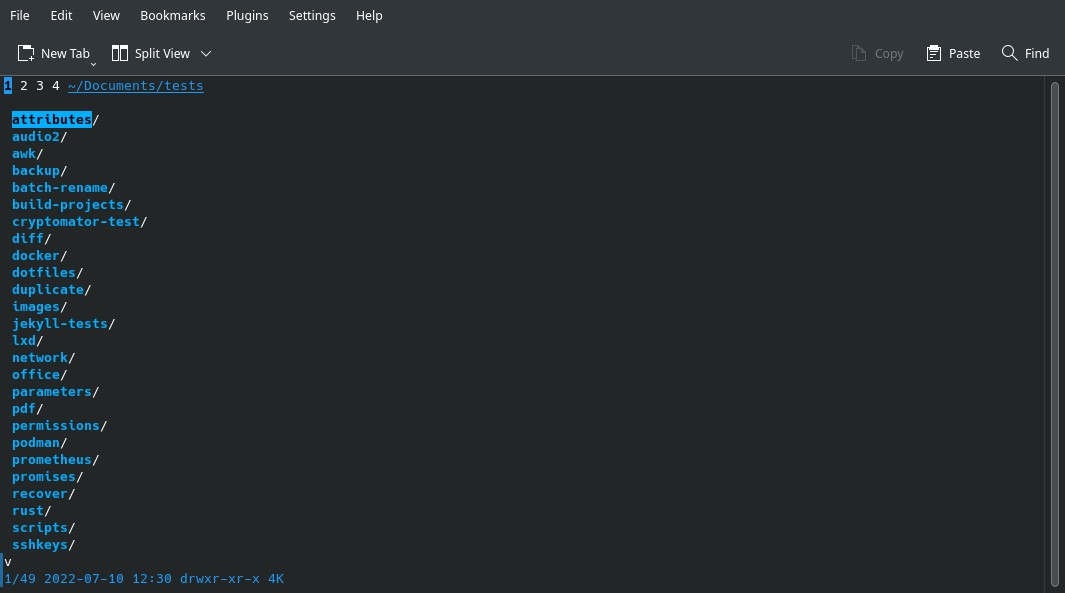The width and height of the screenshot is (1065, 593).
Task: Select the diff directory
Action: pos(28,238)
